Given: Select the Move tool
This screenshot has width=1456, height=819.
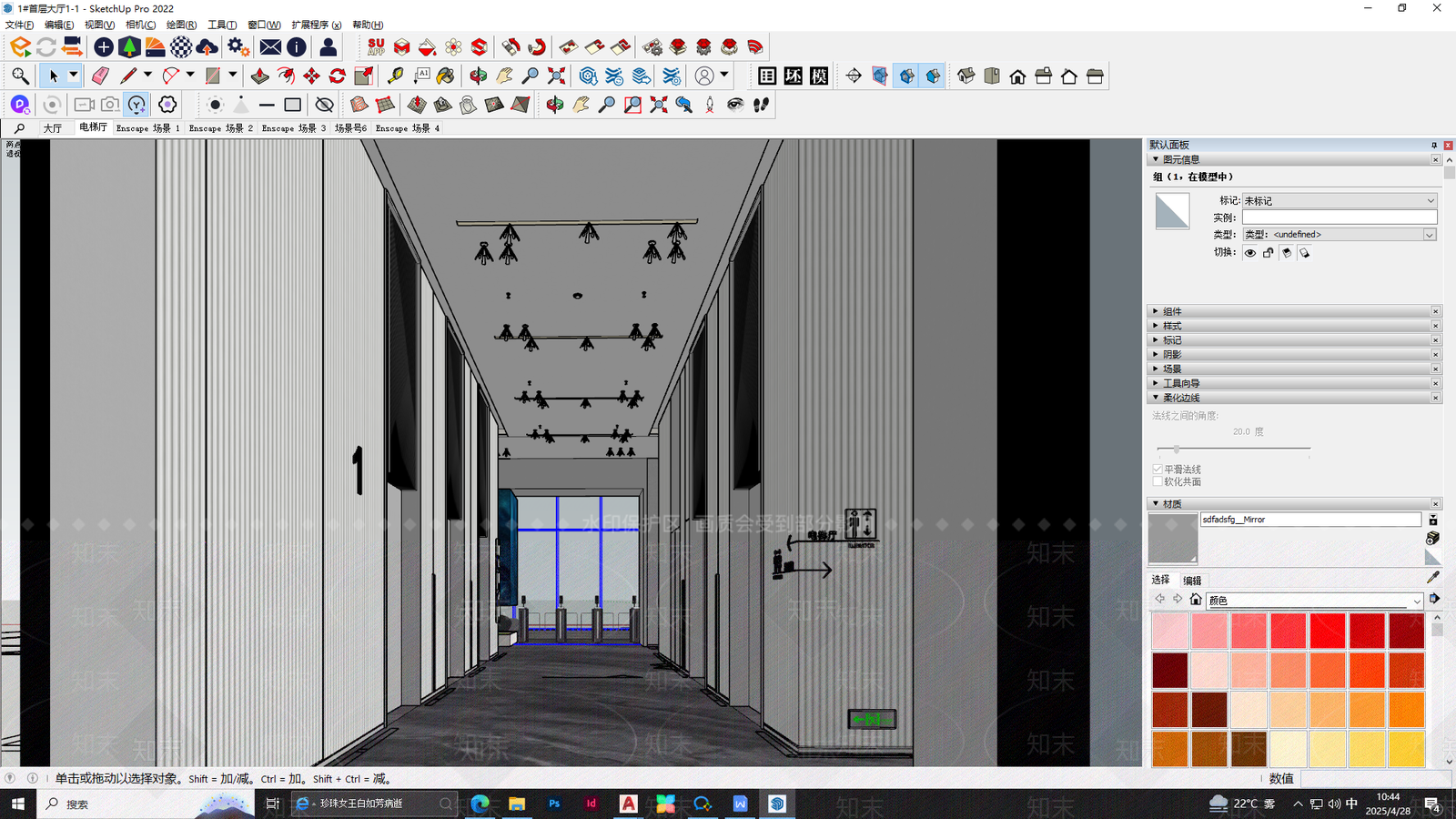Looking at the screenshot, I should tap(311, 76).
